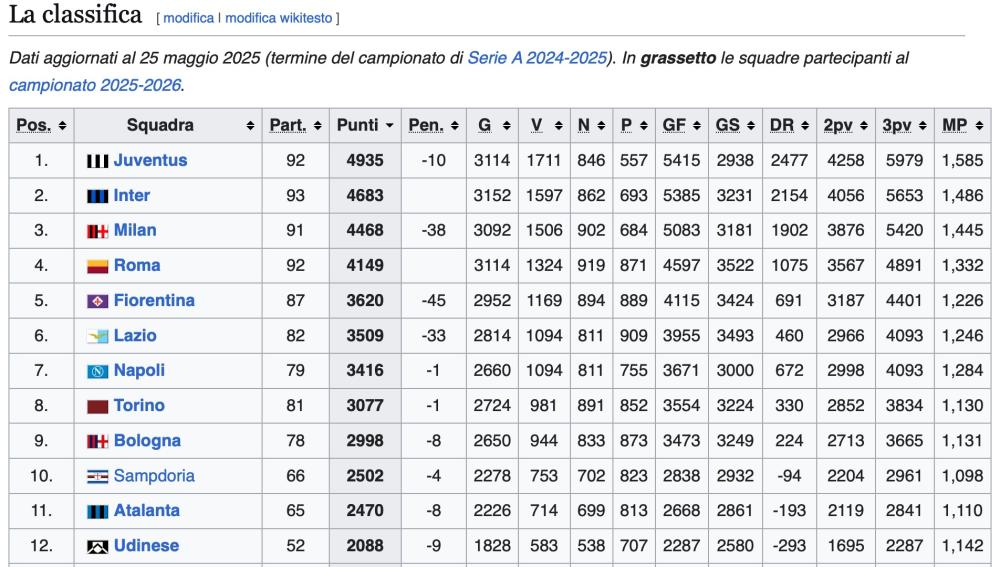Sort table by Pos. column

point(39,126)
